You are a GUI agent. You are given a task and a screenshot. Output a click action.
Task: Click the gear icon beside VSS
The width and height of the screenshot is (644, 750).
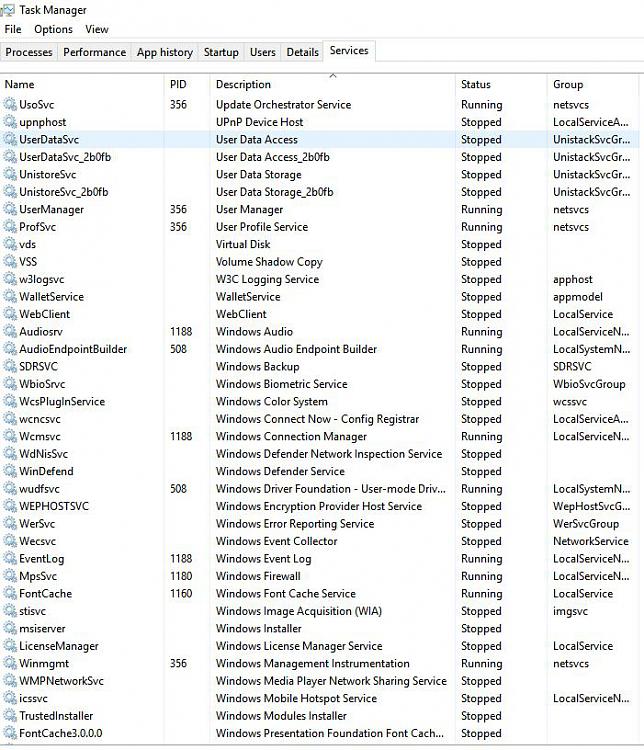(x=10, y=262)
